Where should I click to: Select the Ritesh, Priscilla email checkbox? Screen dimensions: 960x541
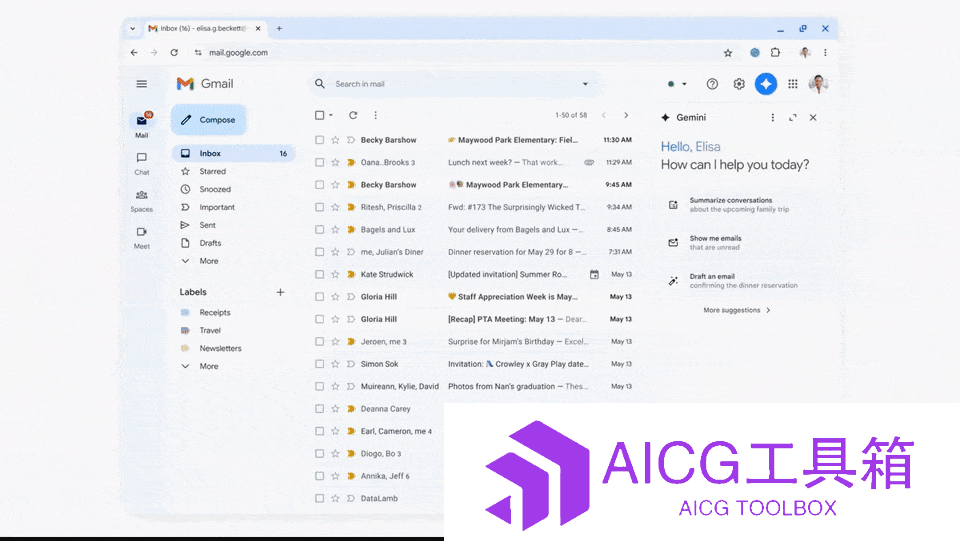[320, 207]
